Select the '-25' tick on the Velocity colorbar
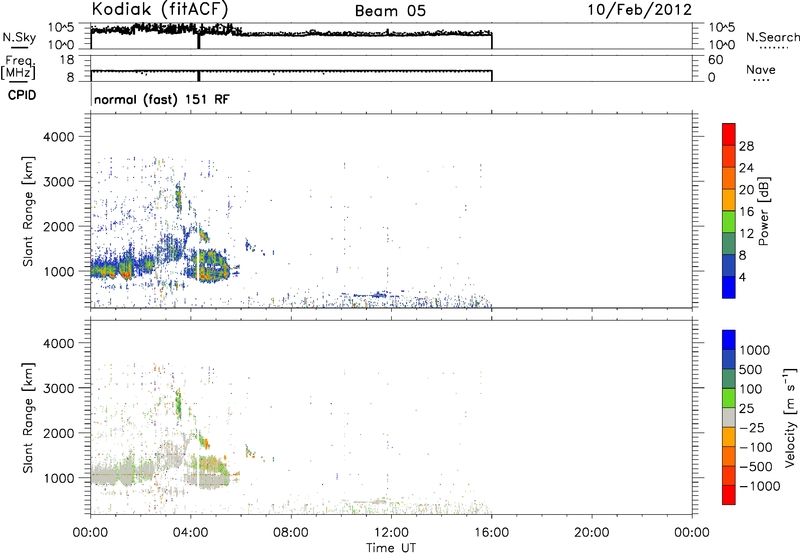This screenshot has height=554, width=800. point(753,427)
